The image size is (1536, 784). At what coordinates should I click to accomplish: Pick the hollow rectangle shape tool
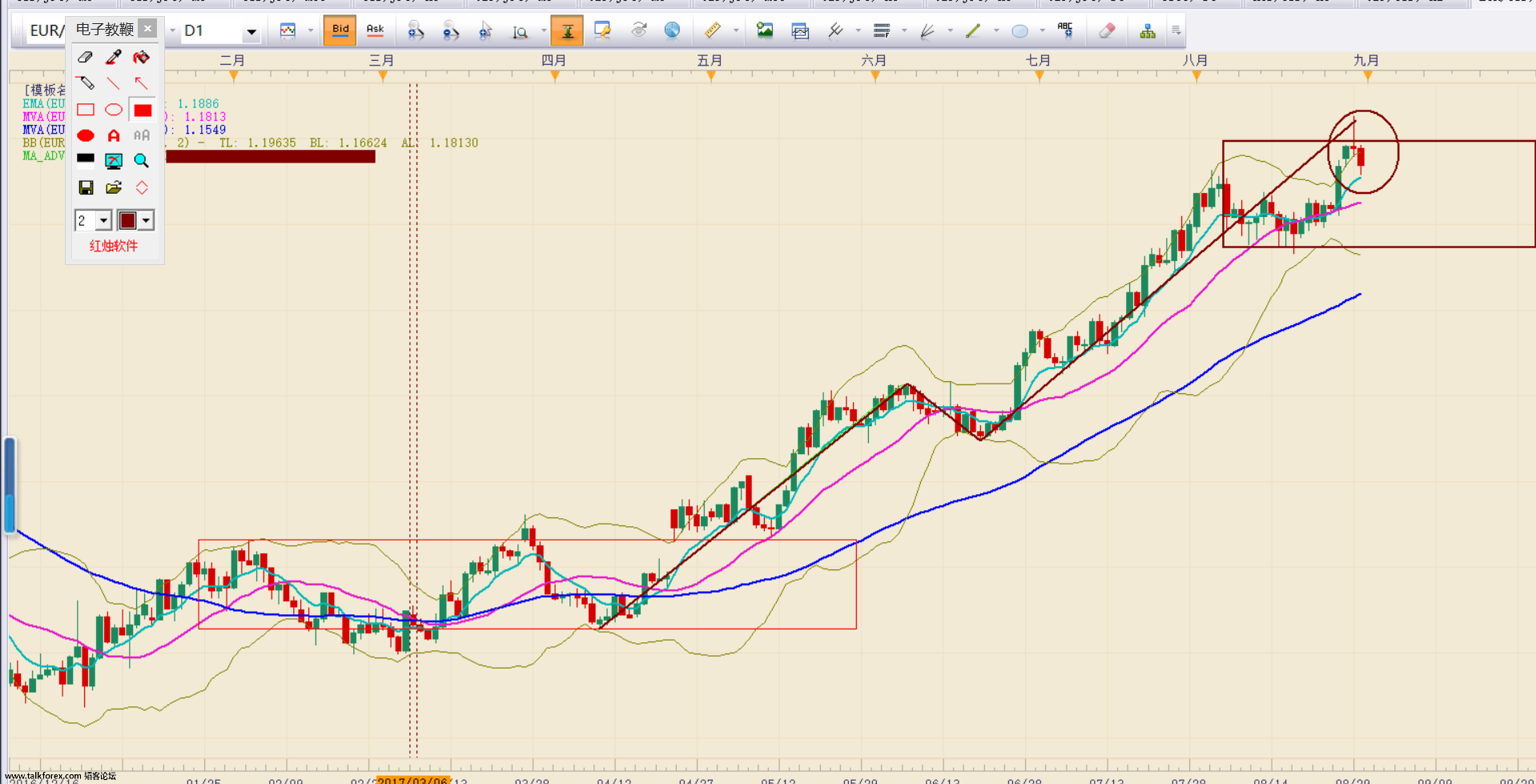[85, 110]
